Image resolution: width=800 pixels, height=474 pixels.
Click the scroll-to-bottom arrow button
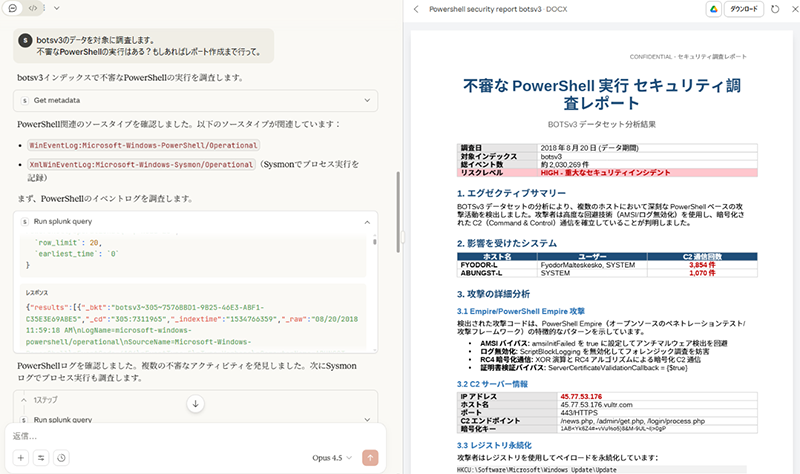[x=195, y=404]
